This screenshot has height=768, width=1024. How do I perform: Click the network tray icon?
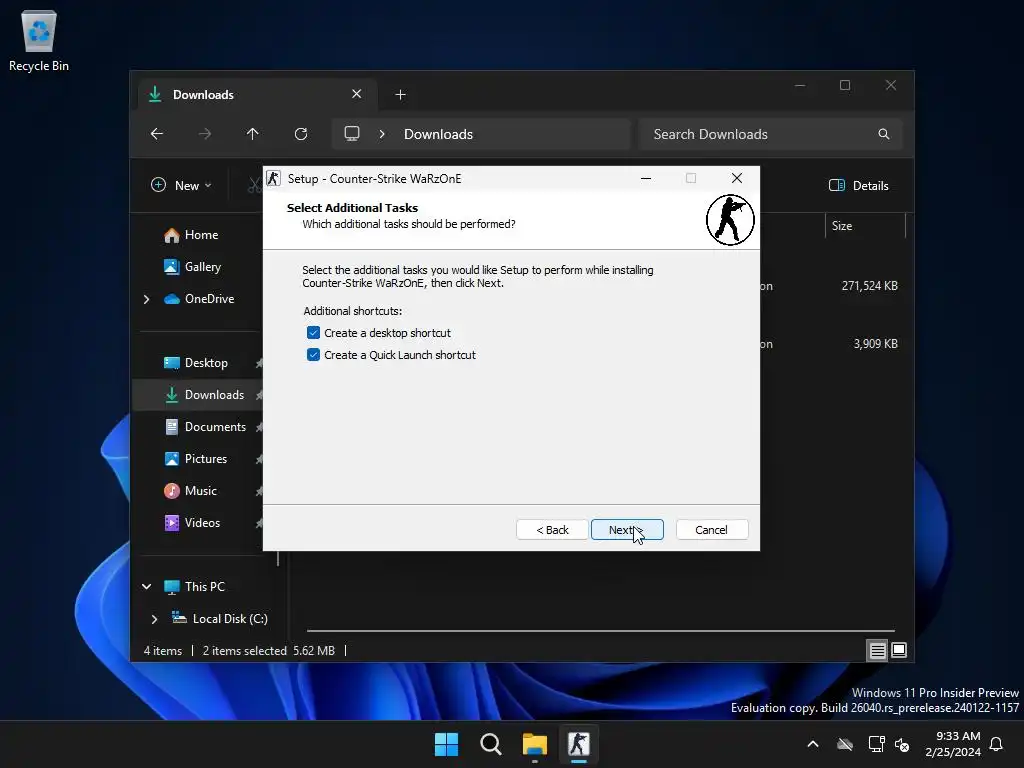(876, 744)
